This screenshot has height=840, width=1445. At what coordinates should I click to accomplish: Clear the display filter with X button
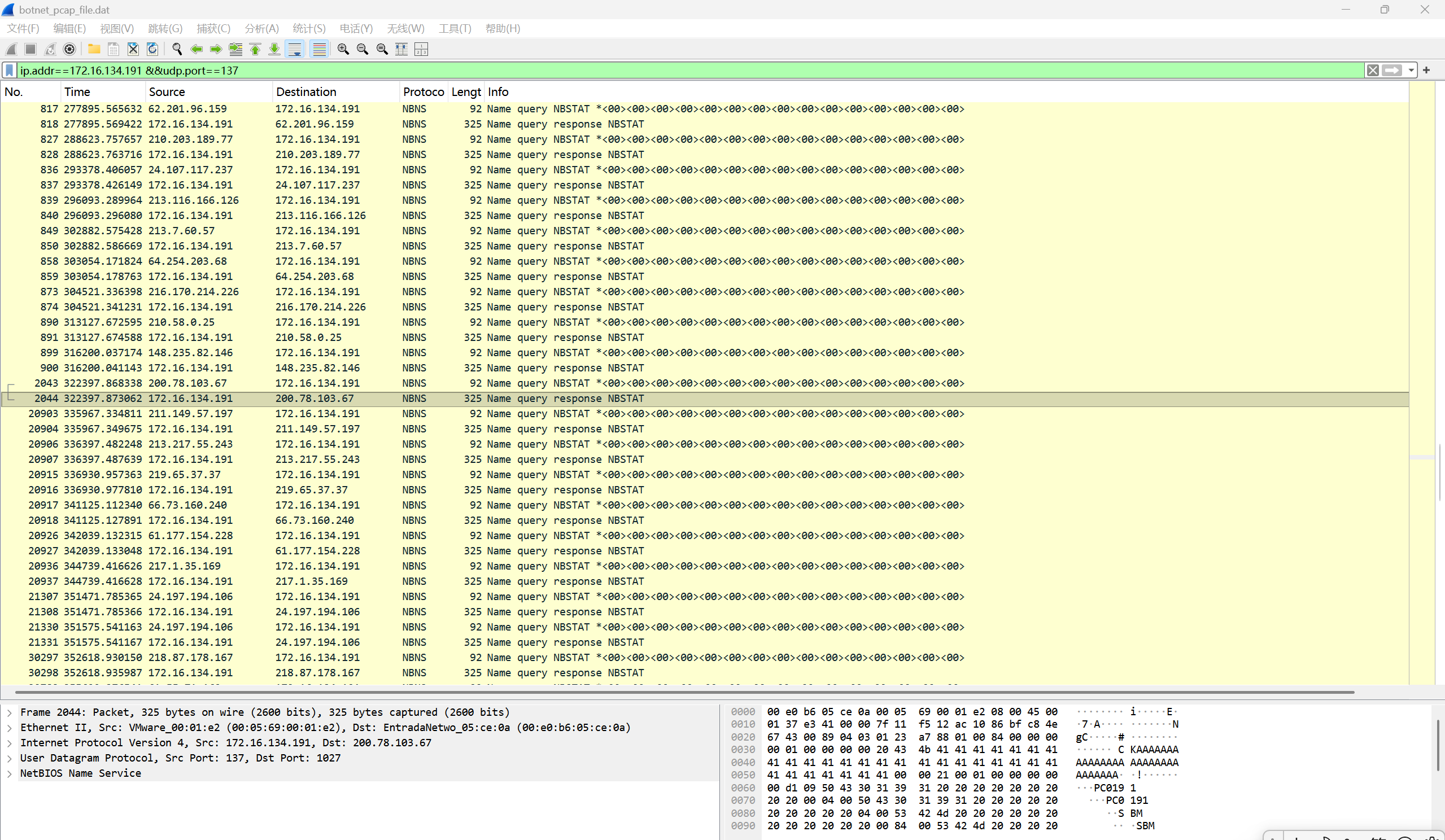click(1373, 71)
